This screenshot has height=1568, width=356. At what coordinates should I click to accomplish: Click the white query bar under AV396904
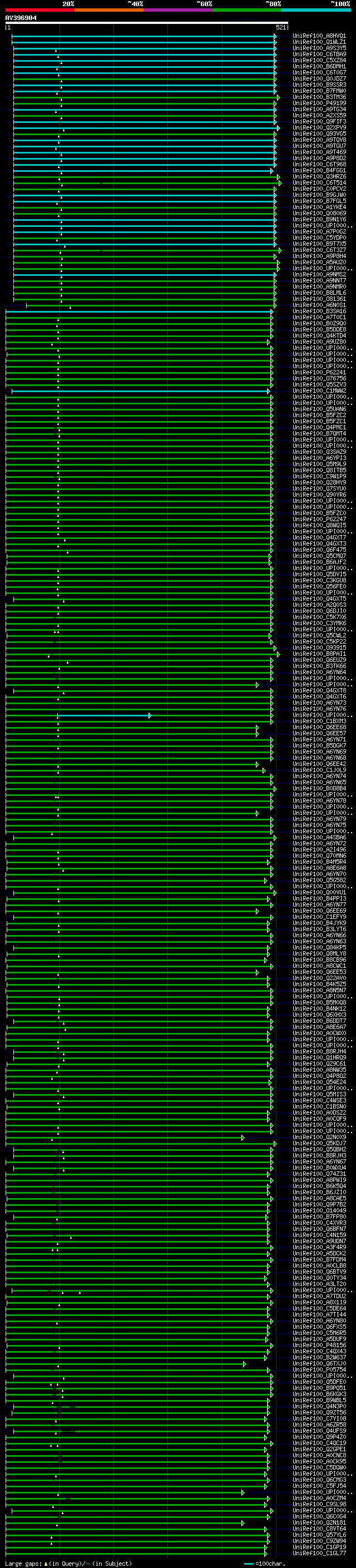click(x=146, y=23)
